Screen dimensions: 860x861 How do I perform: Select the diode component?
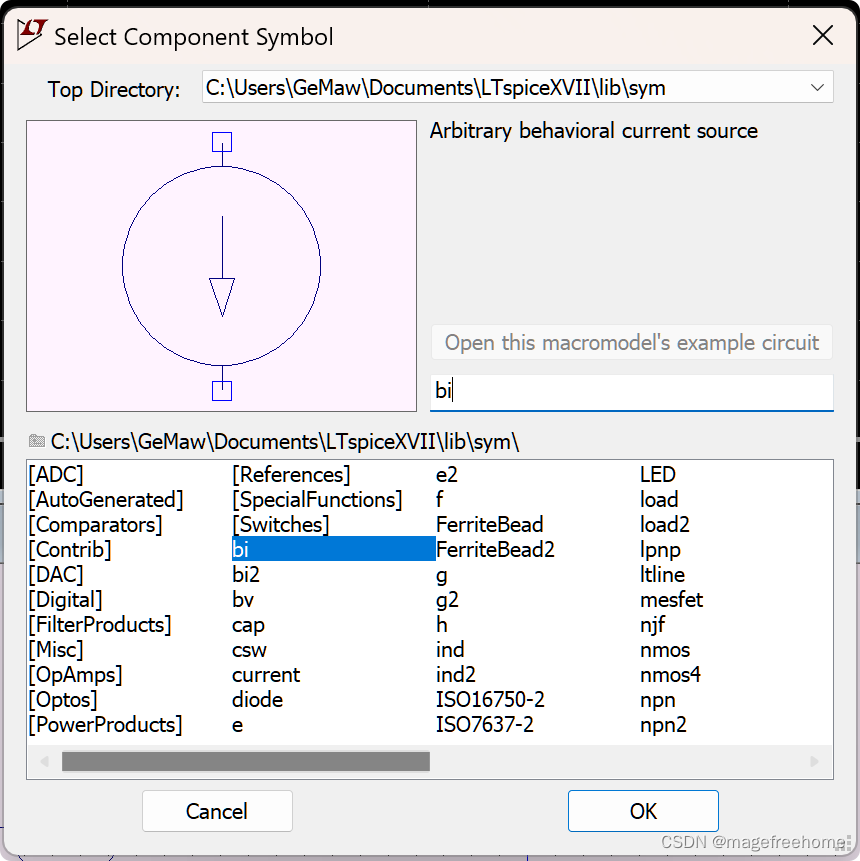[x=258, y=700]
